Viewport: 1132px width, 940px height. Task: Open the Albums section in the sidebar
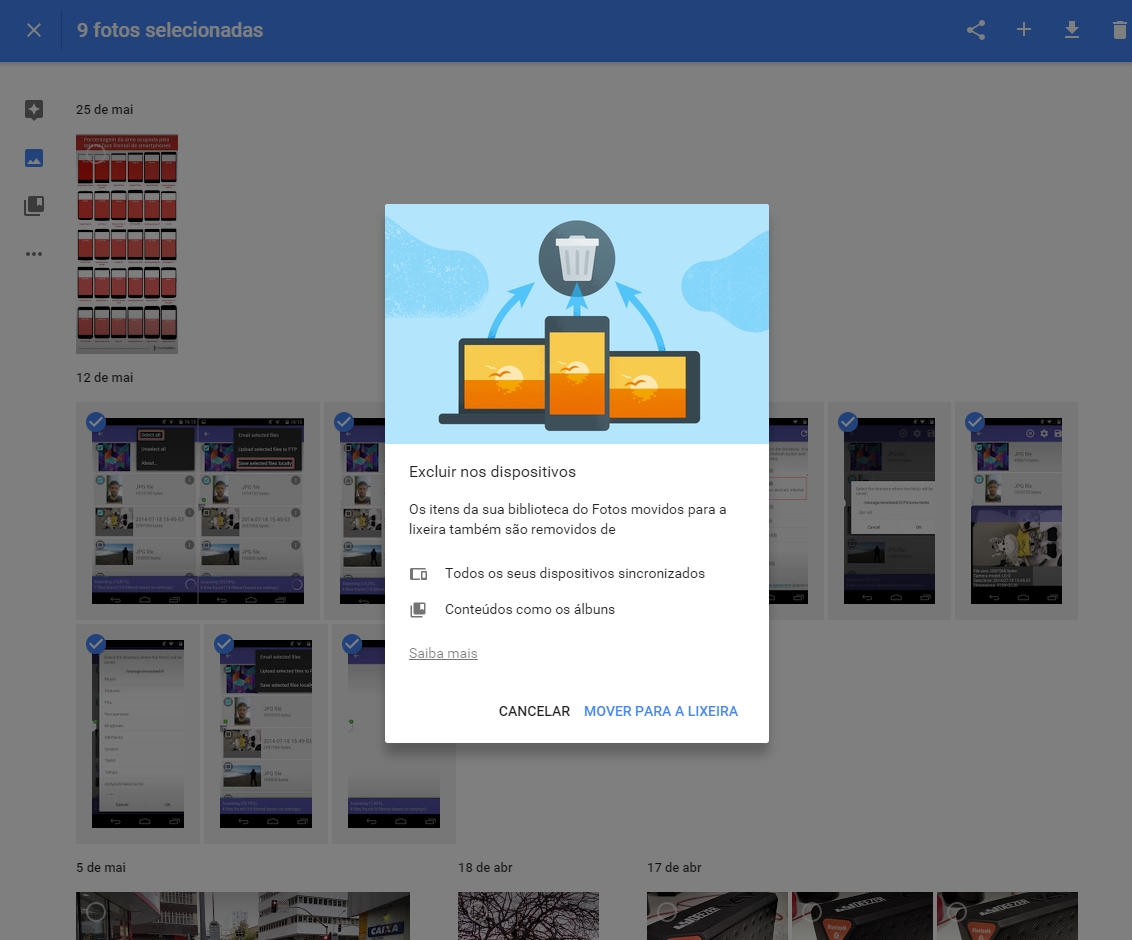pos(33,205)
